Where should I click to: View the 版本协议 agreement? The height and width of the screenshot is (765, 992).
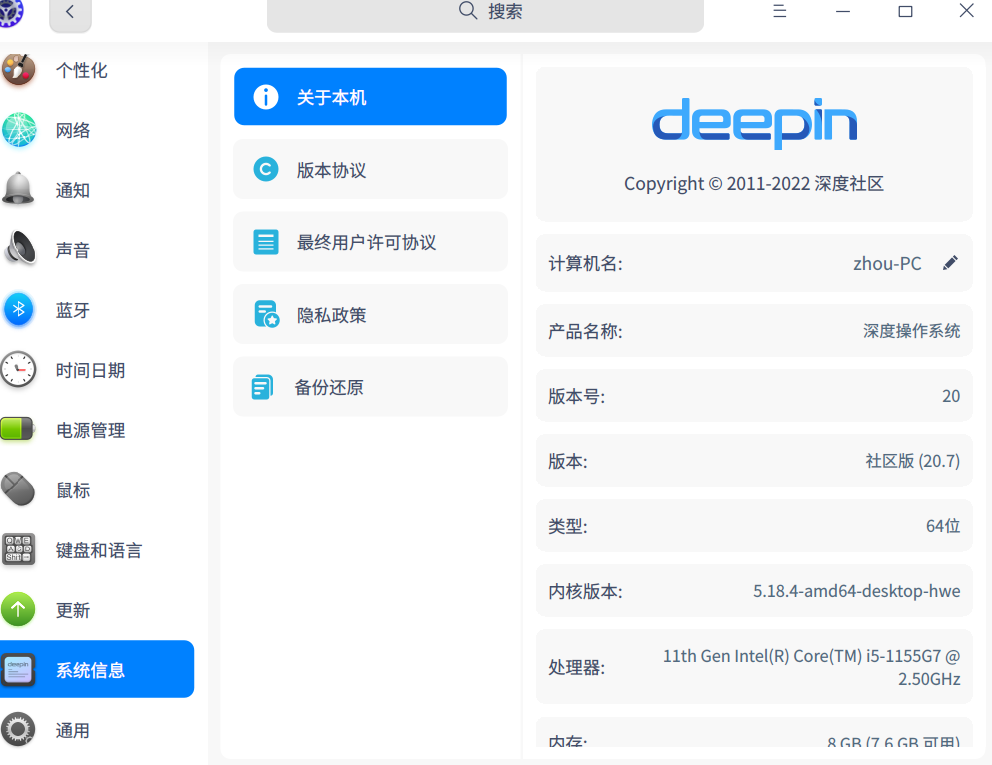click(x=370, y=169)
